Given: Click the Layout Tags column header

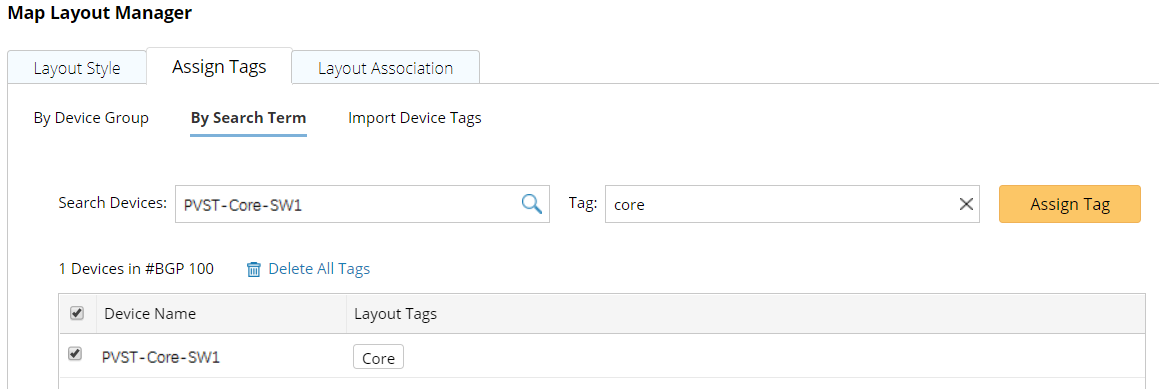Looking at the screenshot, I should (395, 314).
